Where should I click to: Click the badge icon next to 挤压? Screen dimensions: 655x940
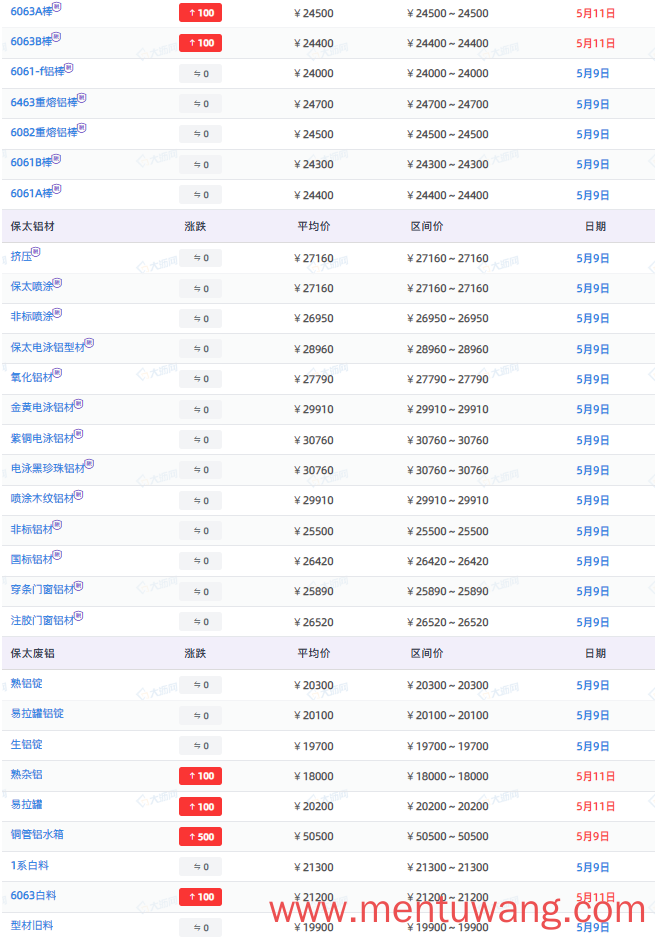pyautogui.click(x=36, y=252)
